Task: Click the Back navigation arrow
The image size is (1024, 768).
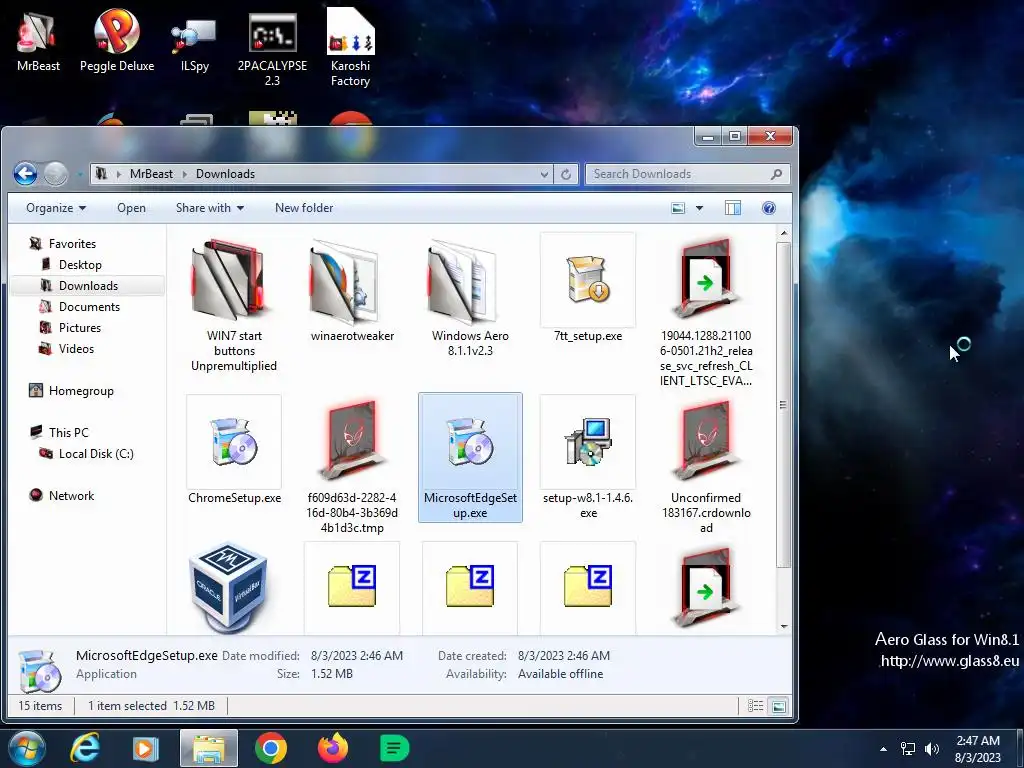Action: pos(25,174)
